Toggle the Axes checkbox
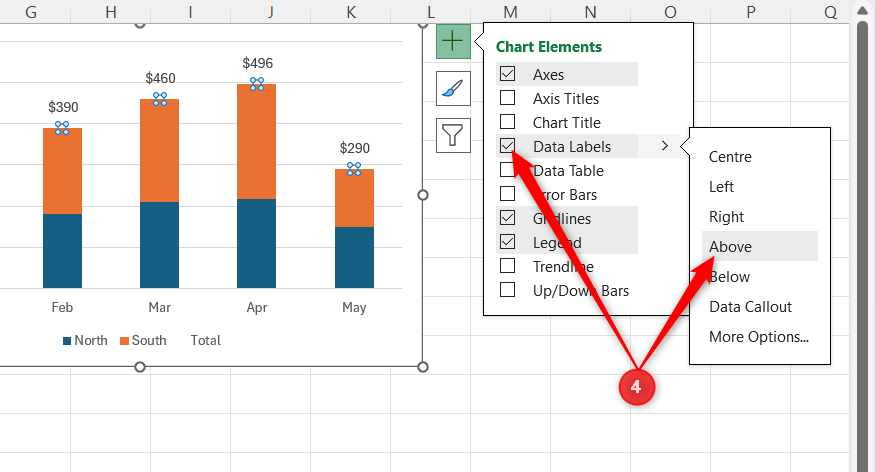This screenshot has height=472, width=875. (507, 74)
